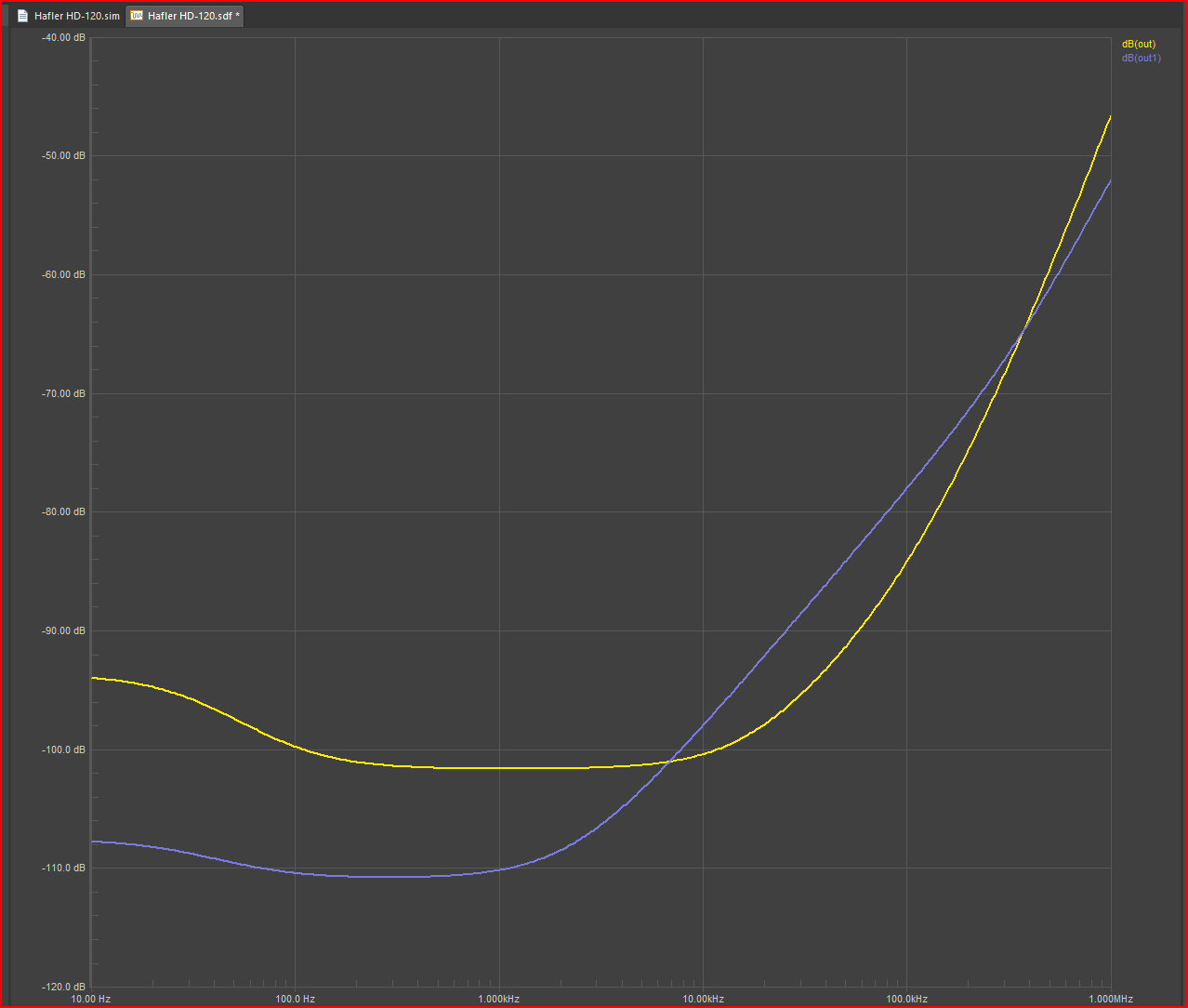Switch to the Hafler HD-120.sim tab
Screen dimensions: 1188x1008
pyautogui.click(x=70, y=16)
